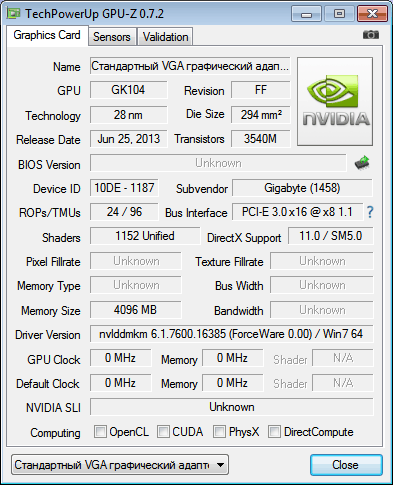Click the GPU Clock 0 MHz field
The width and height of the screenshot is (393, 485).
tap(120, 358)
